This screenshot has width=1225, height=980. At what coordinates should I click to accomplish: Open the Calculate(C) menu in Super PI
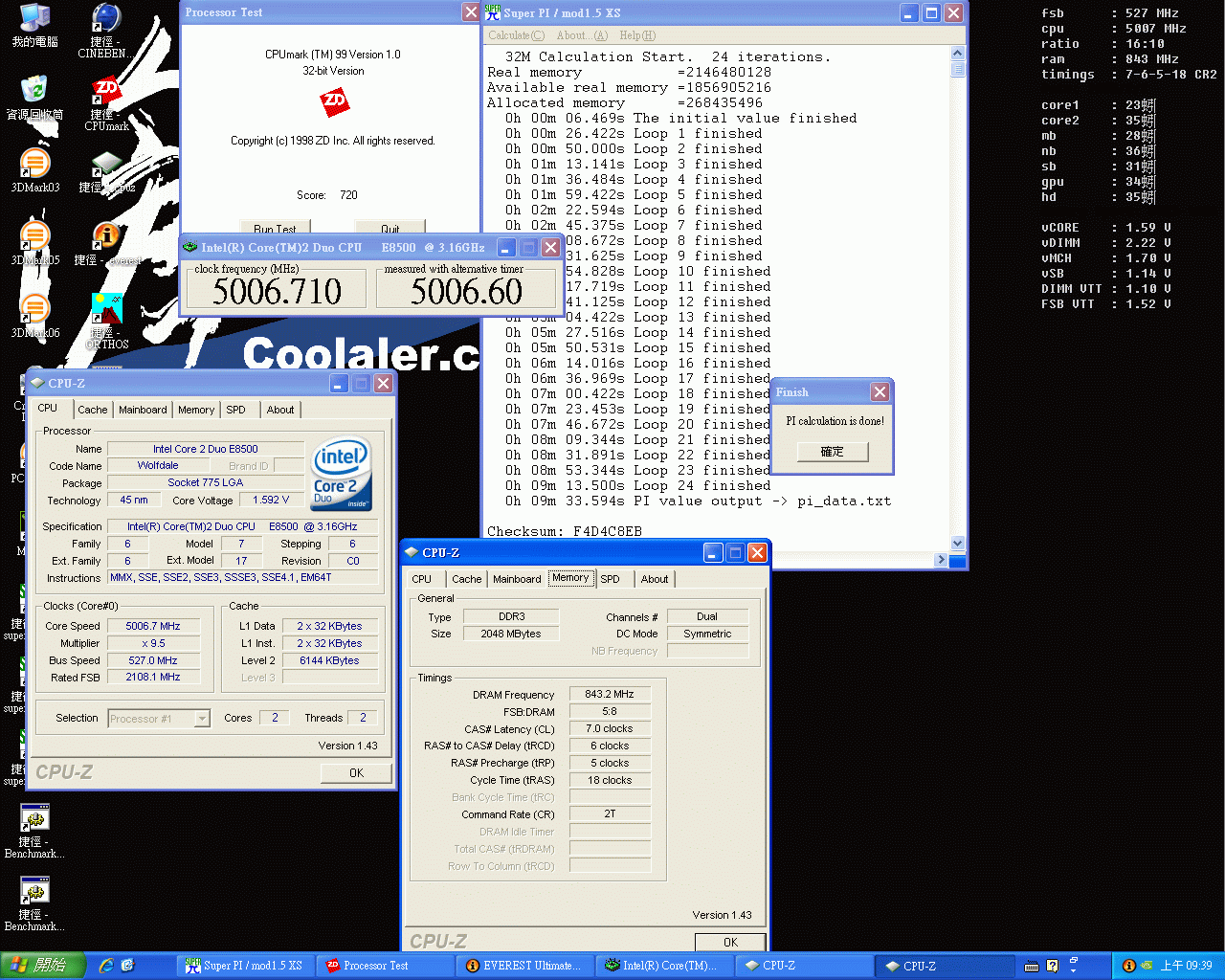[x=516, y=35]
